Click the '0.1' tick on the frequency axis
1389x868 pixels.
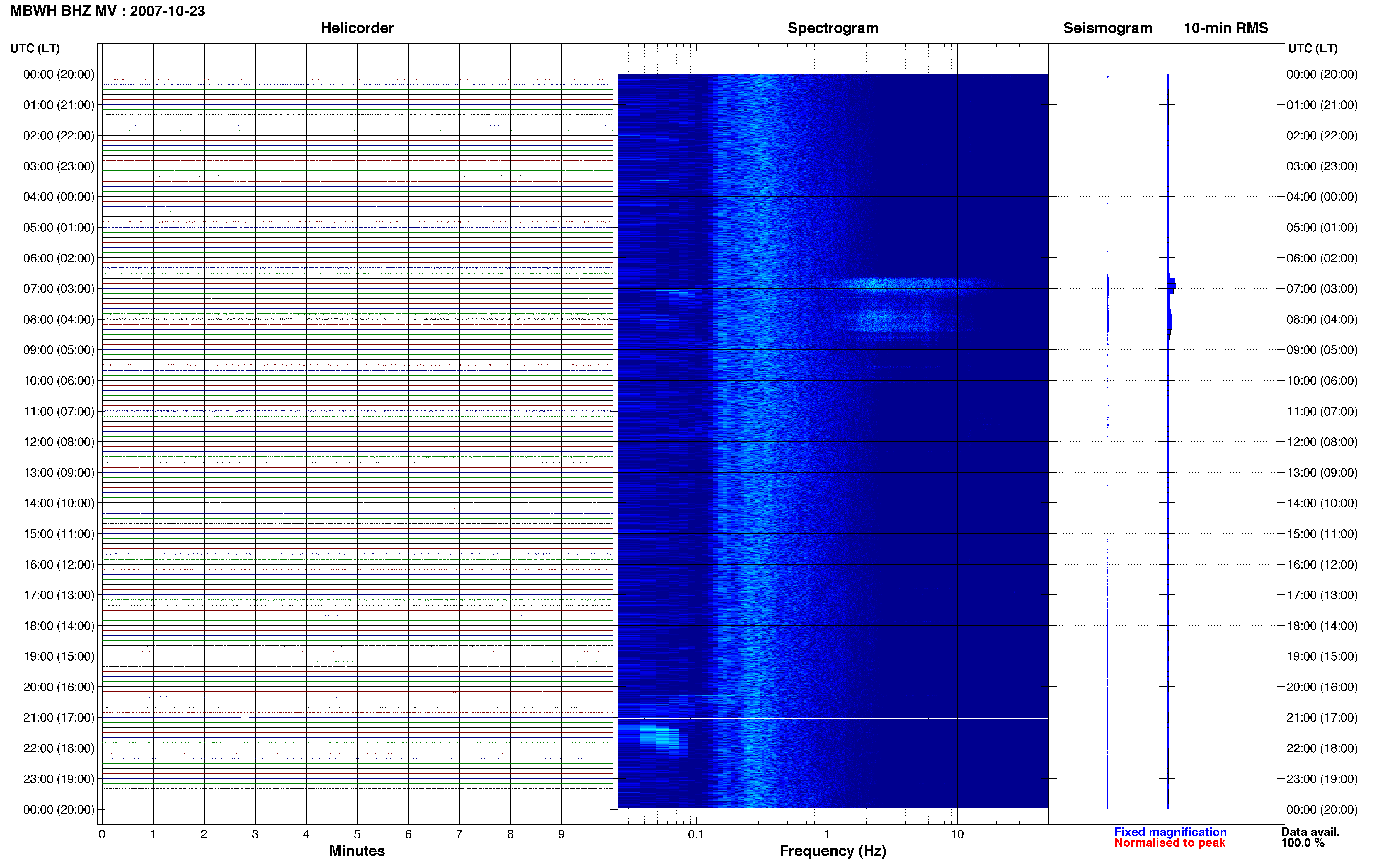[x=696, y=834]
